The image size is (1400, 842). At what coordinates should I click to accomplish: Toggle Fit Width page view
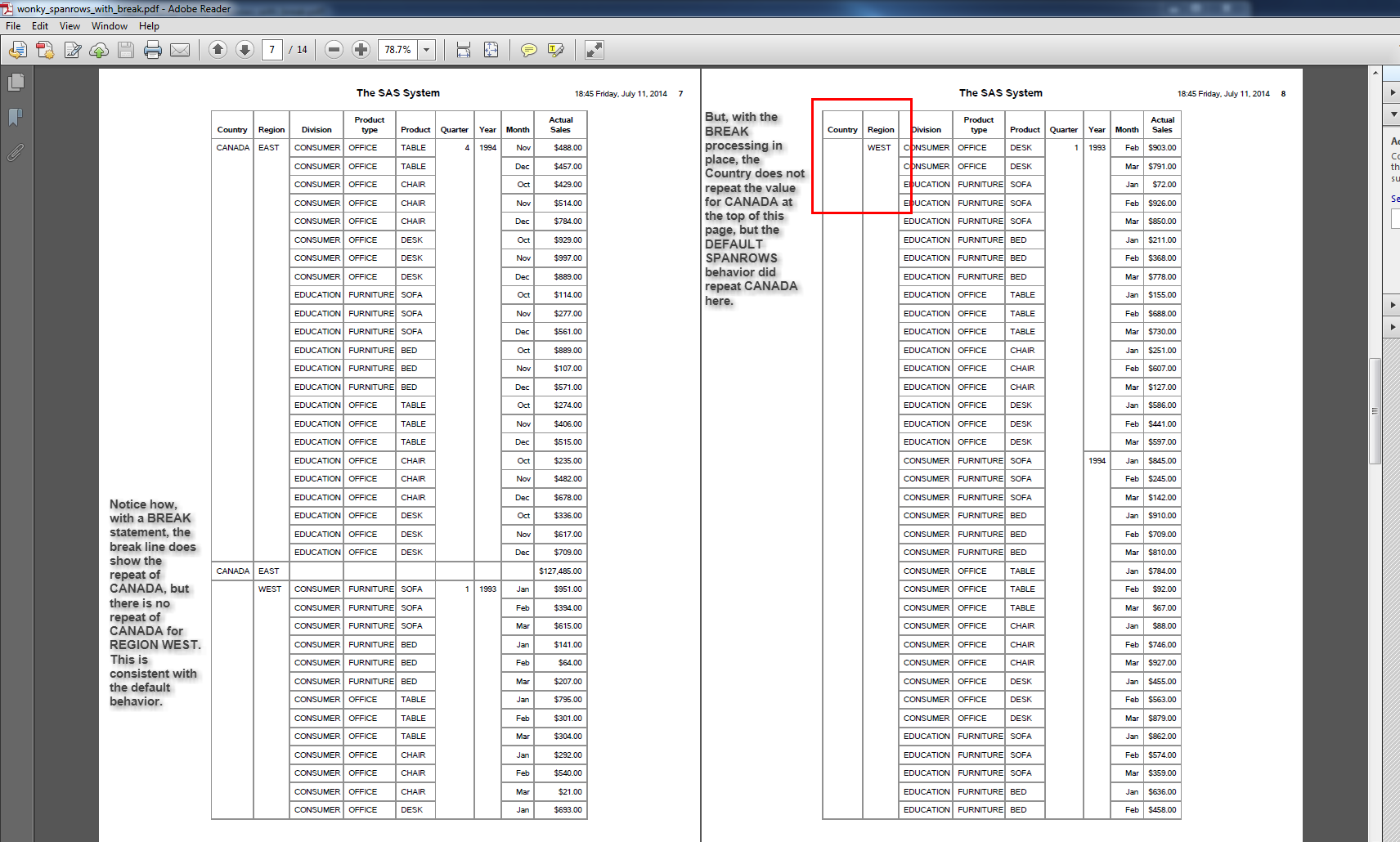click(x=463, y=50)
